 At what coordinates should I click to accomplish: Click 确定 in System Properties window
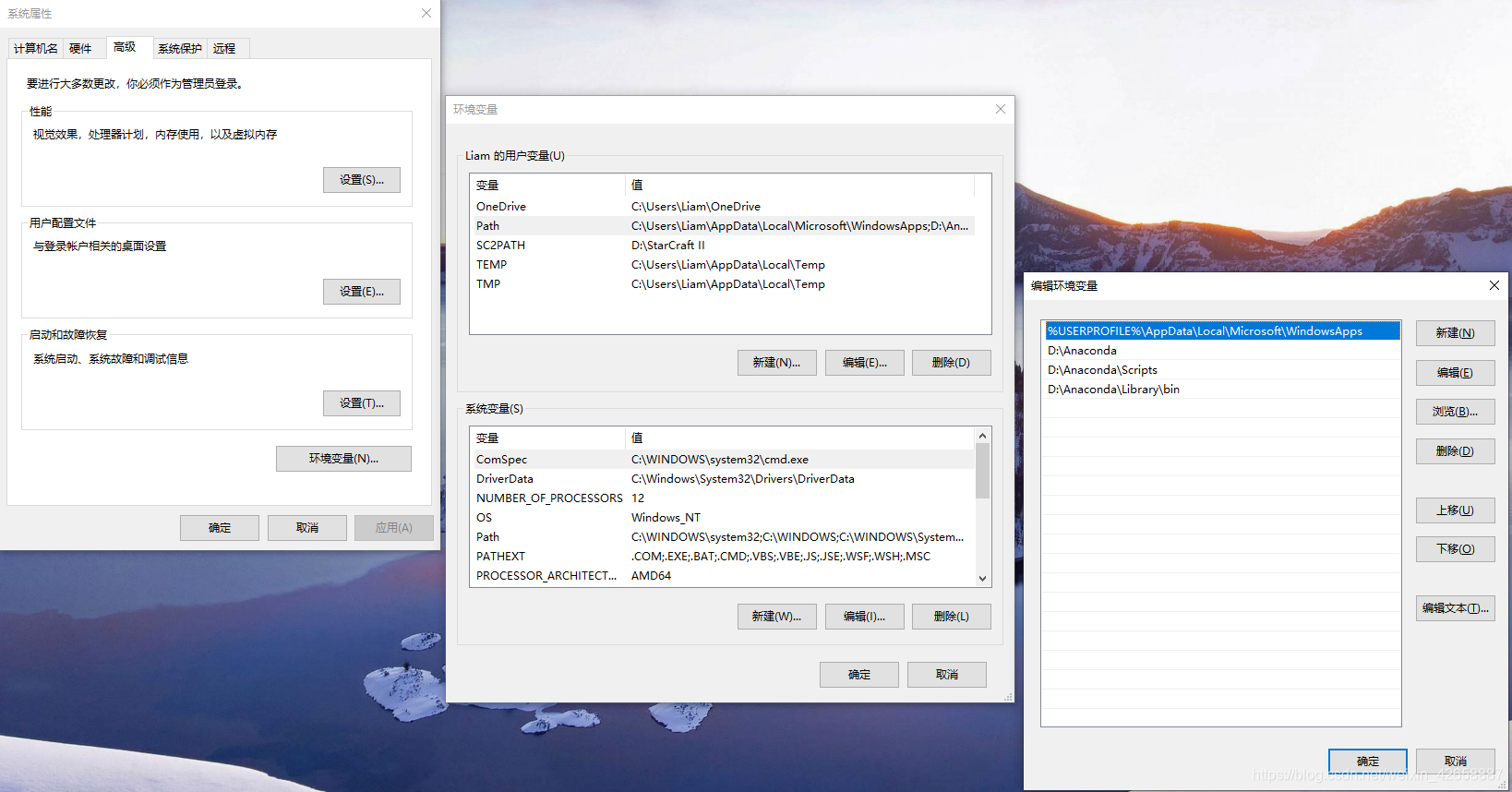tap(220, 528)
